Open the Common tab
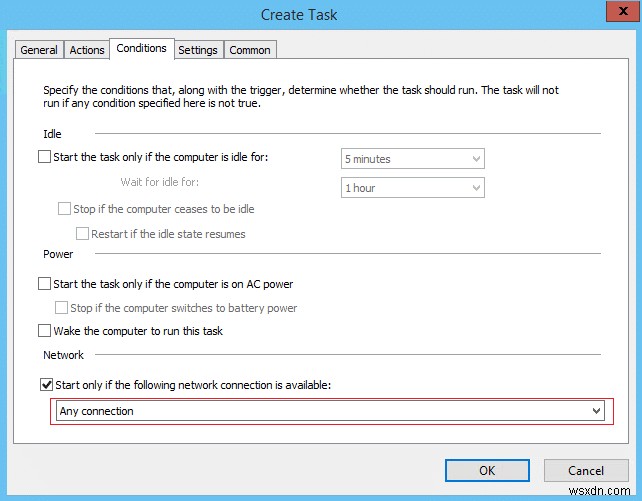This screenshot has width=642, height=501. [x=250, y=50]
